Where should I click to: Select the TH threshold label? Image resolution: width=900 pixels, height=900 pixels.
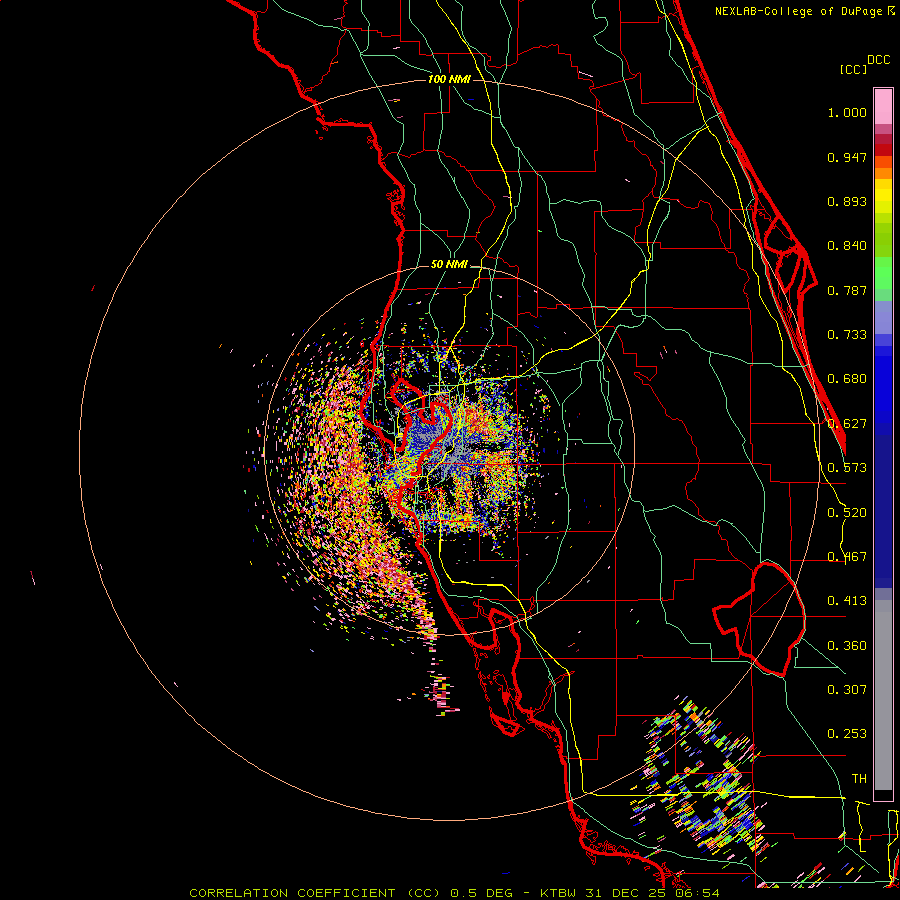(859, 779)
